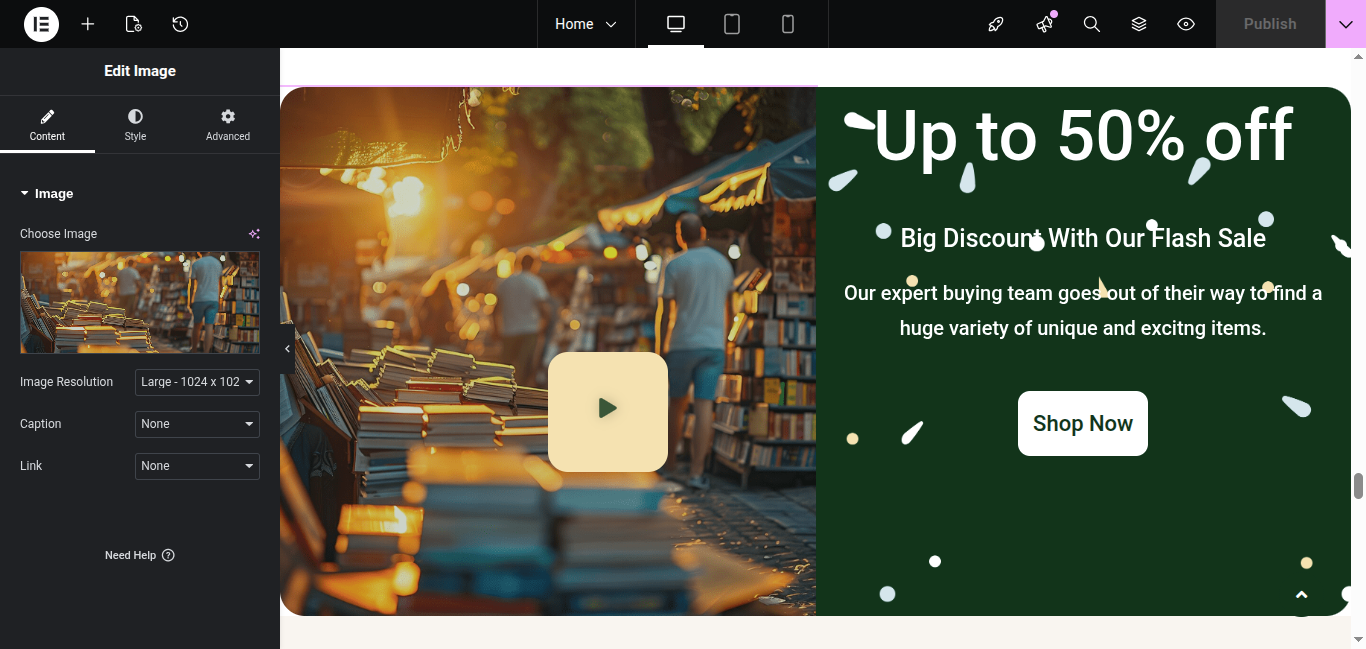The width and height of the screenshot is (1366, 649).
Task: Click the Choose Image thumbnail preview
Action: click(x=140, y=302)
